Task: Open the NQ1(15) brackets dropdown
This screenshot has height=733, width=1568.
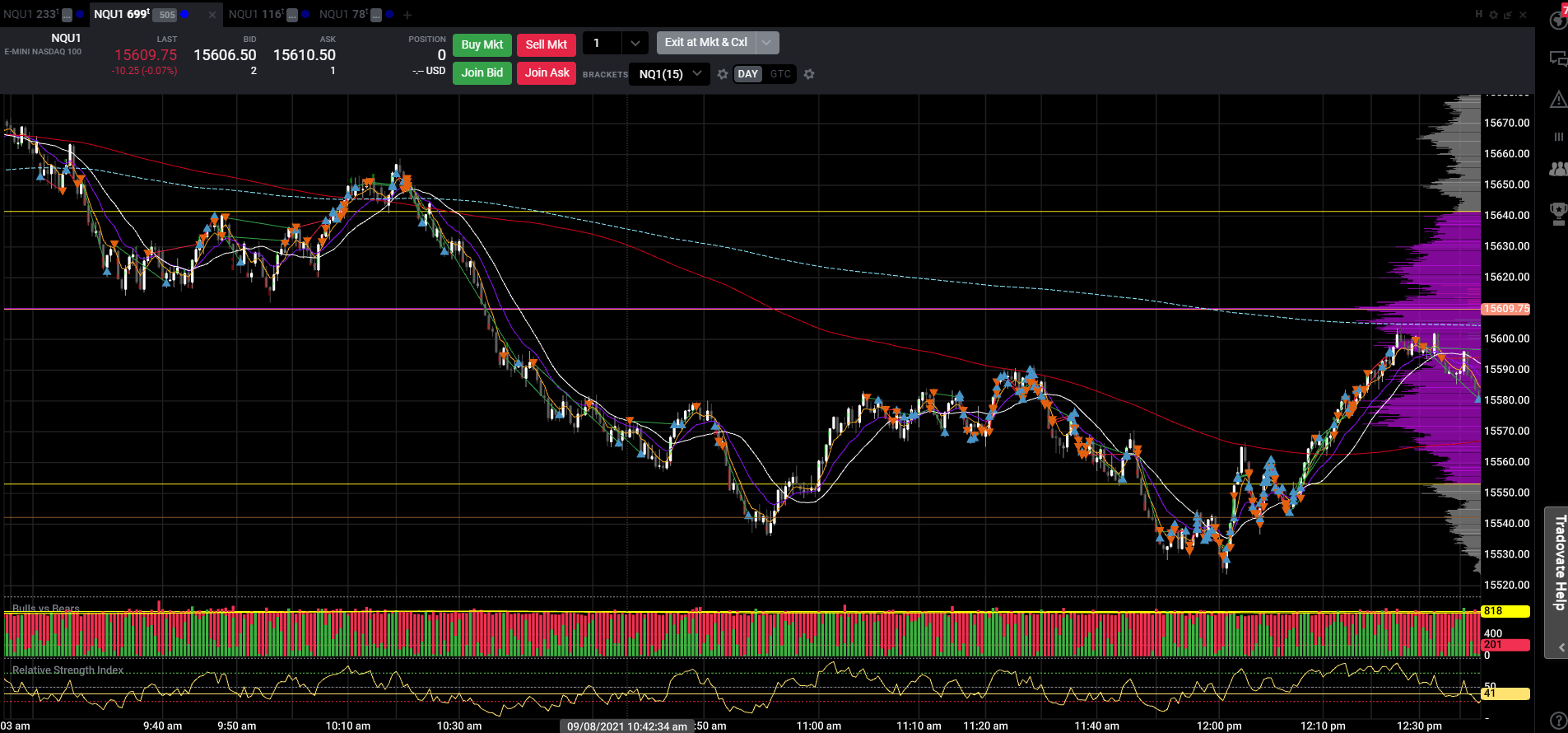Action: pos(669,74)
